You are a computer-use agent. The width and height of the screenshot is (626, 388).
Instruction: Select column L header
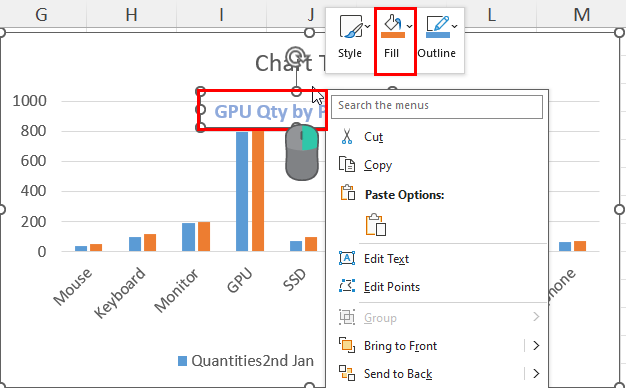coord(491,14)
